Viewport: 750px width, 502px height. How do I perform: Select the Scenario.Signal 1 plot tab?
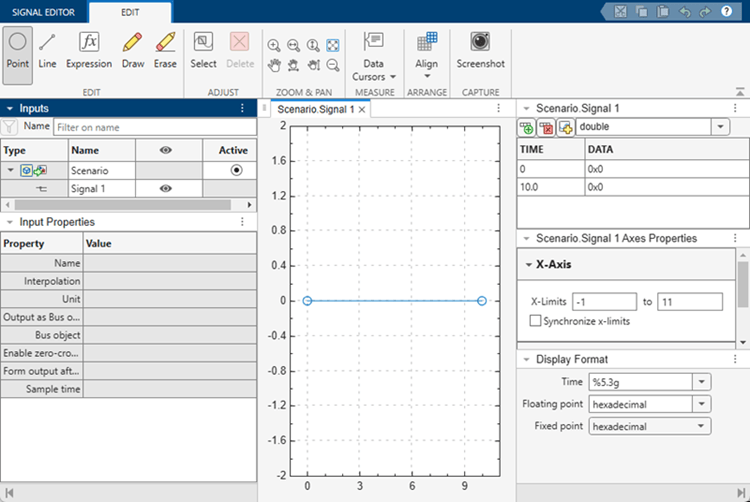point(316,109)
